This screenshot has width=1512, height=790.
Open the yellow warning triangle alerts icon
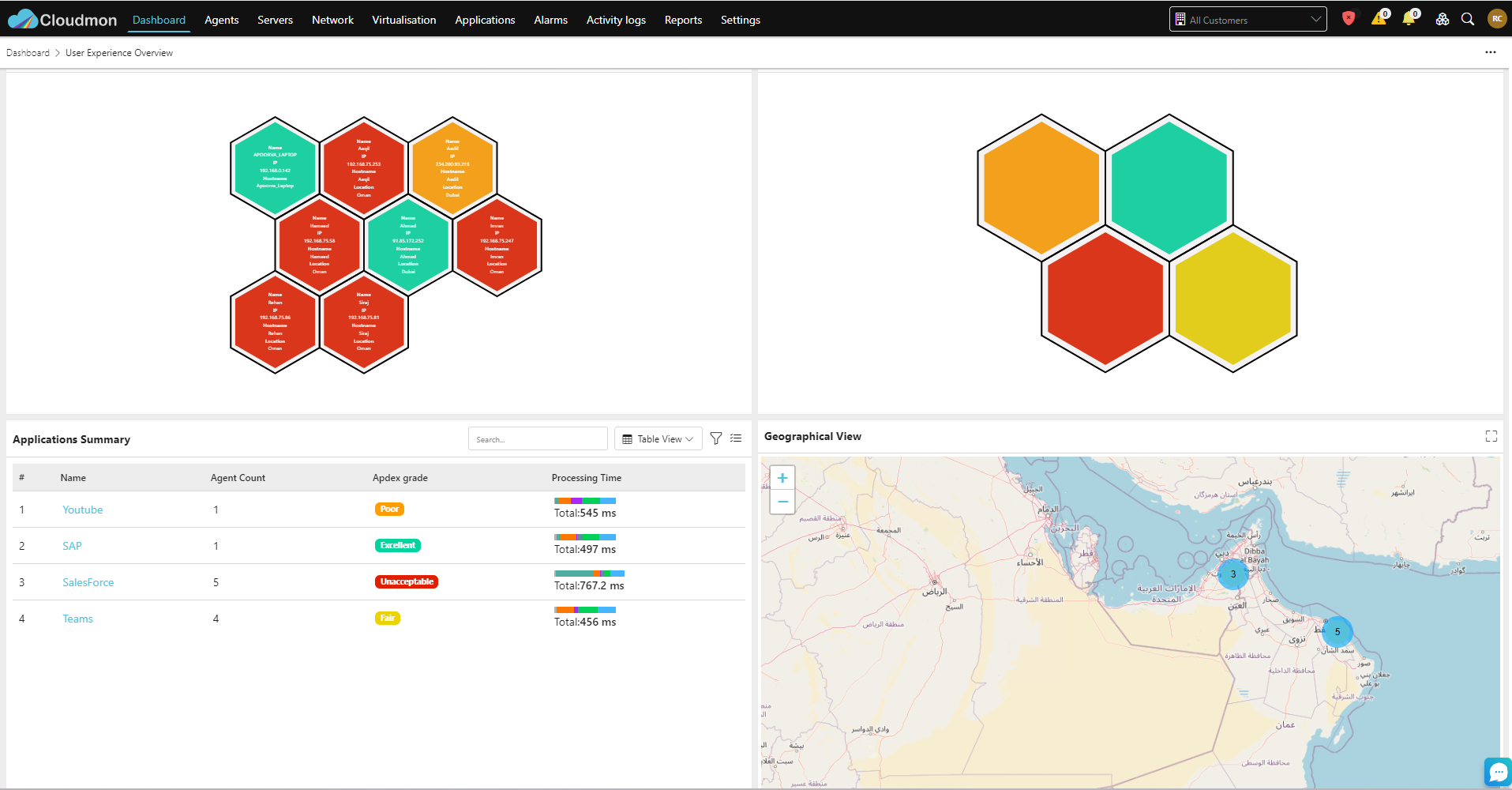click(x=1379, y=18)
